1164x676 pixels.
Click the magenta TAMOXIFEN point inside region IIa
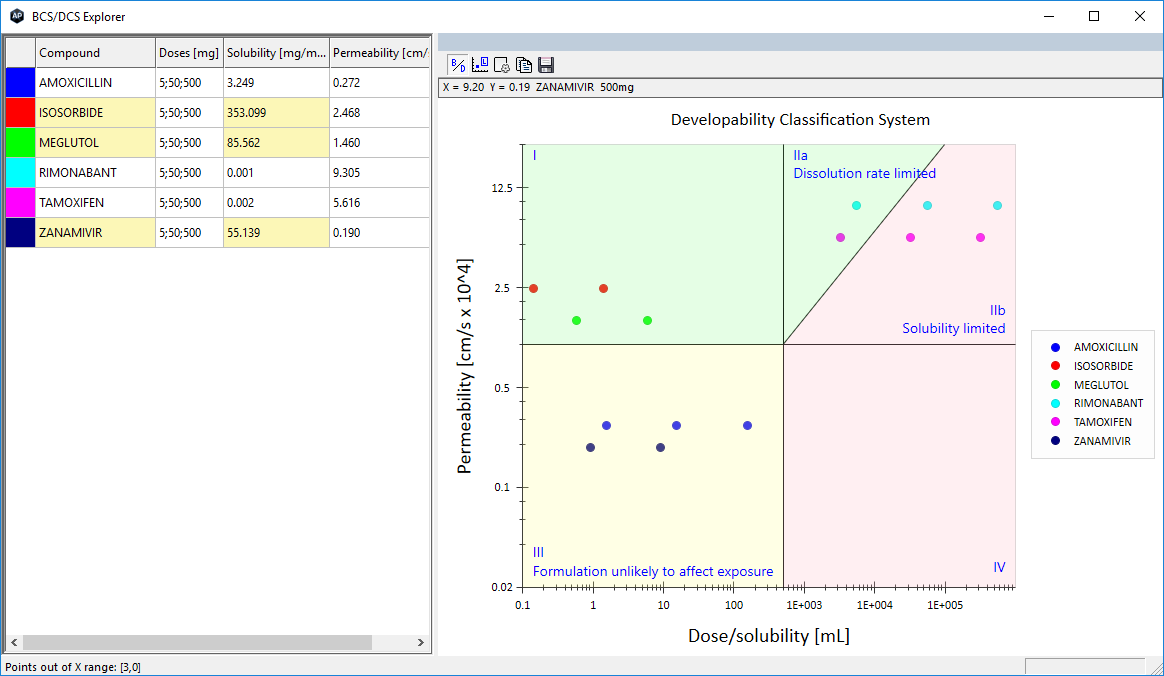point(840,237)
